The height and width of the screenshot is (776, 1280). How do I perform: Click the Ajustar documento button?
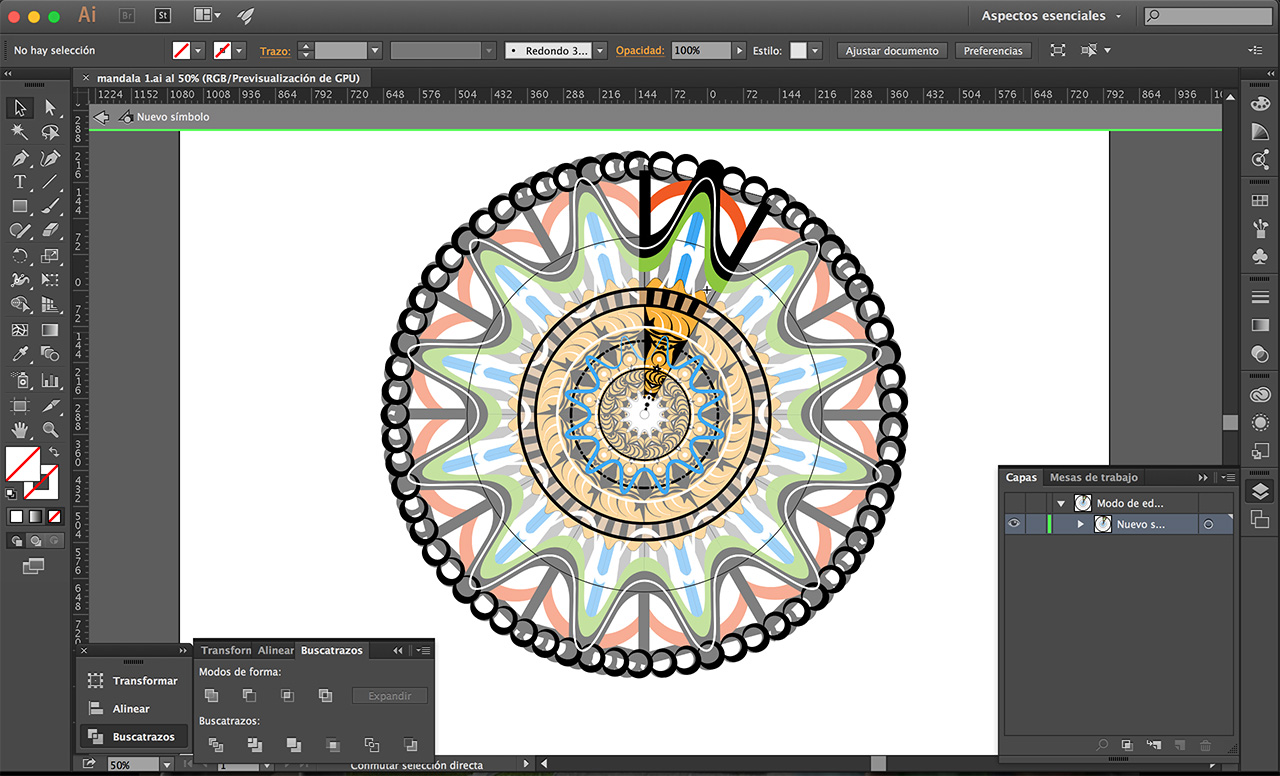click(x=892, y=50)
